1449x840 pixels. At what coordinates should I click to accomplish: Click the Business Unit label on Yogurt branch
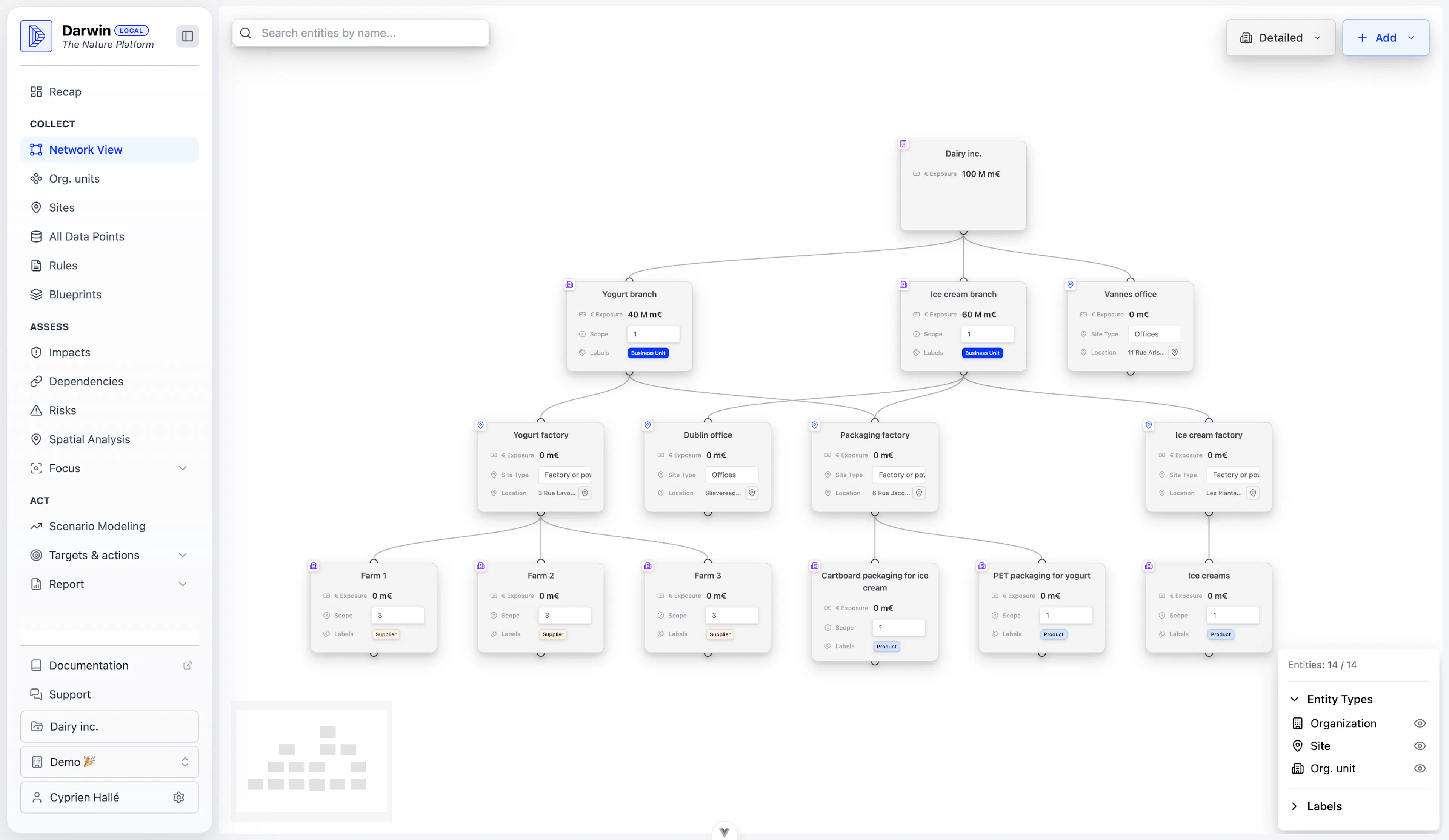click(x=648, y=353)
